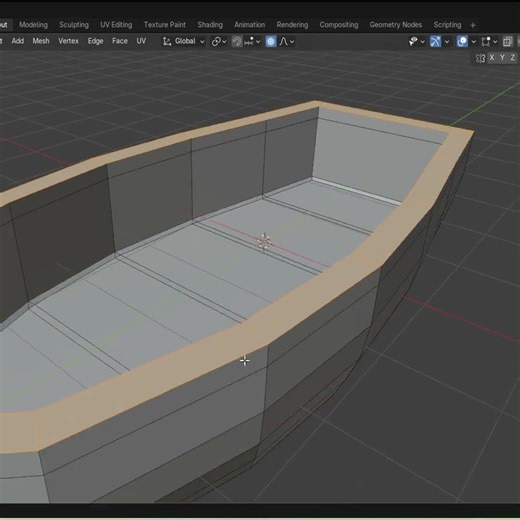Open the Geometry Nodes workspace tab
520x520 pixels.
tap(396, 25)
